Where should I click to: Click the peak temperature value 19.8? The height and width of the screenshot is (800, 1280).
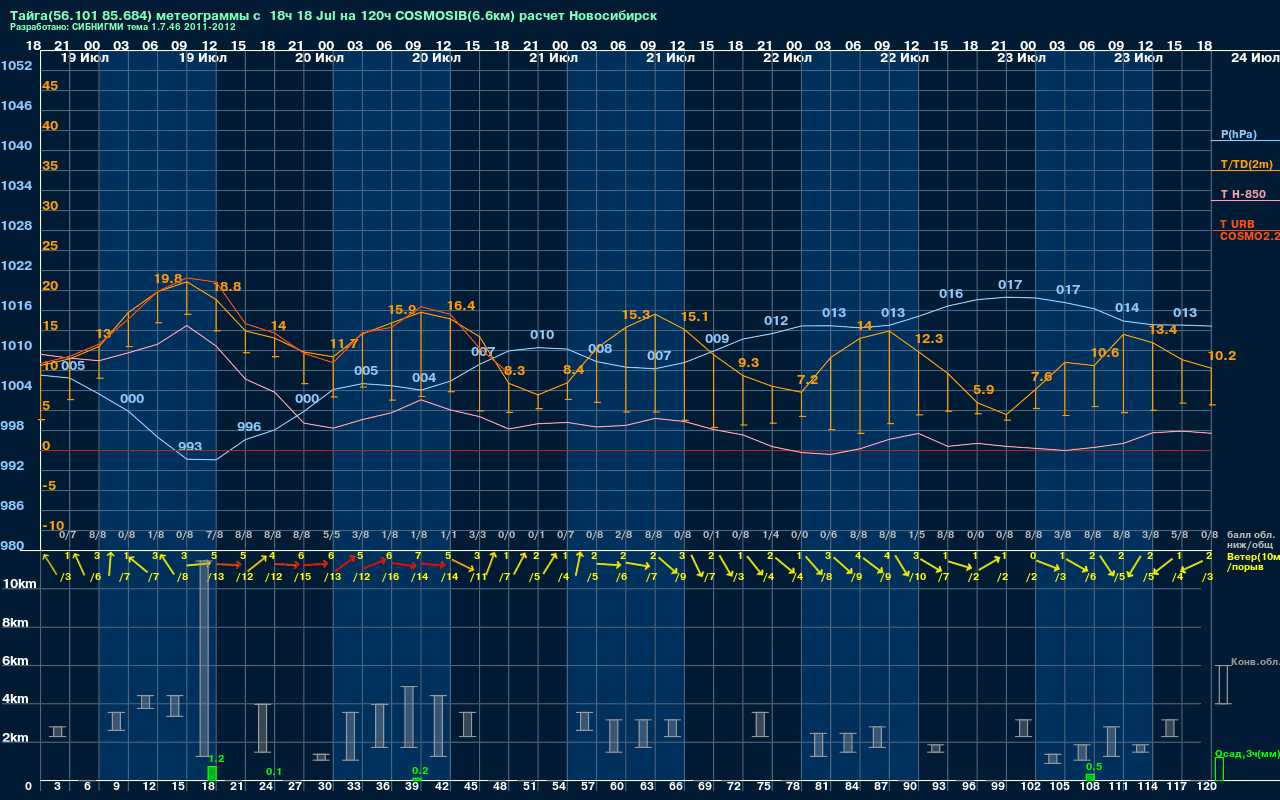click(168, 279)
